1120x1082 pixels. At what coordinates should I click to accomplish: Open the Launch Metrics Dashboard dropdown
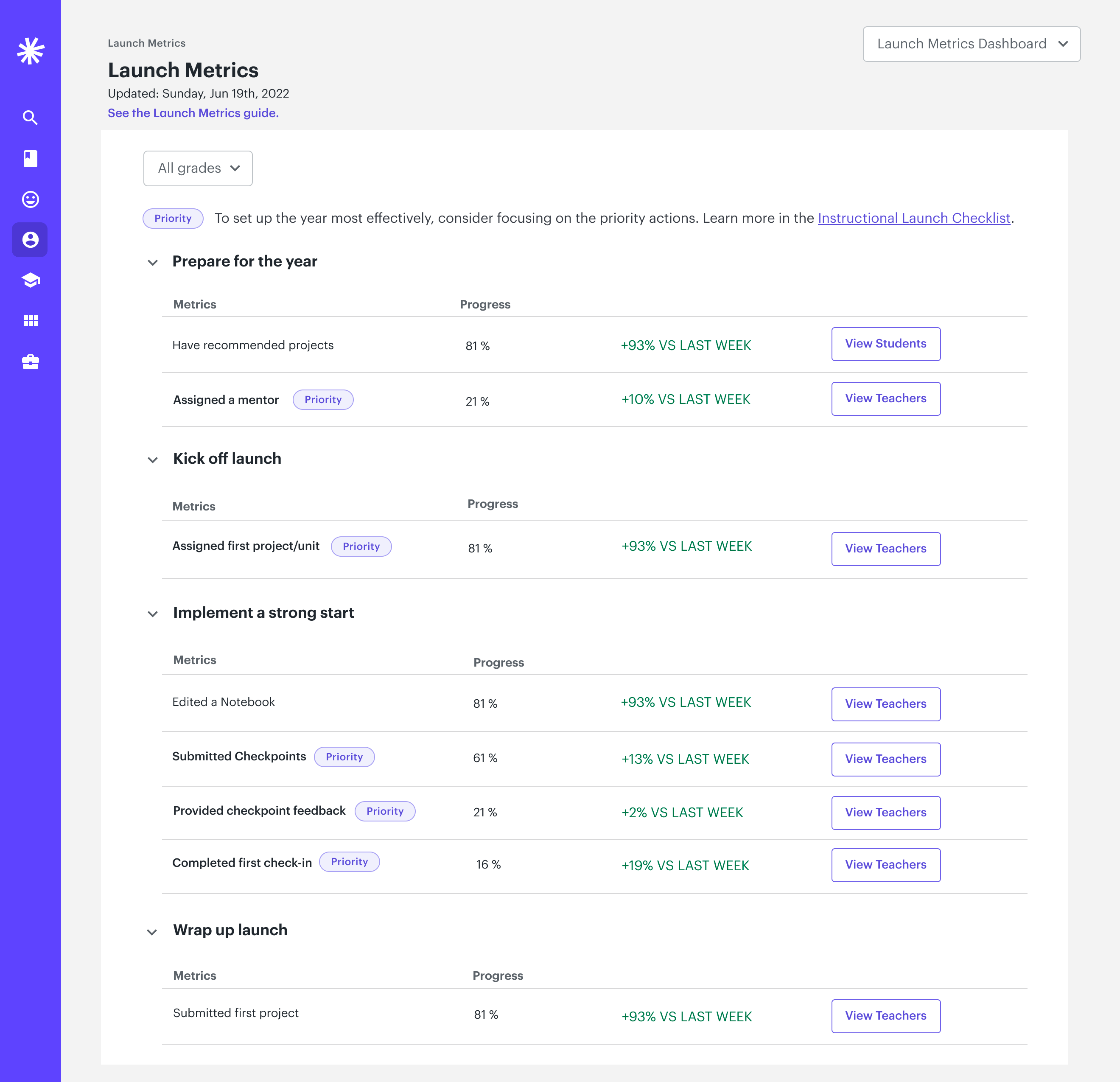click(x=971, y=44)
